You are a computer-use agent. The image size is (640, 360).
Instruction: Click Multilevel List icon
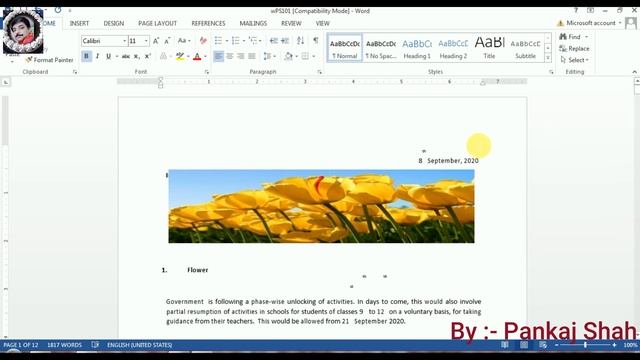coord(253,40)
